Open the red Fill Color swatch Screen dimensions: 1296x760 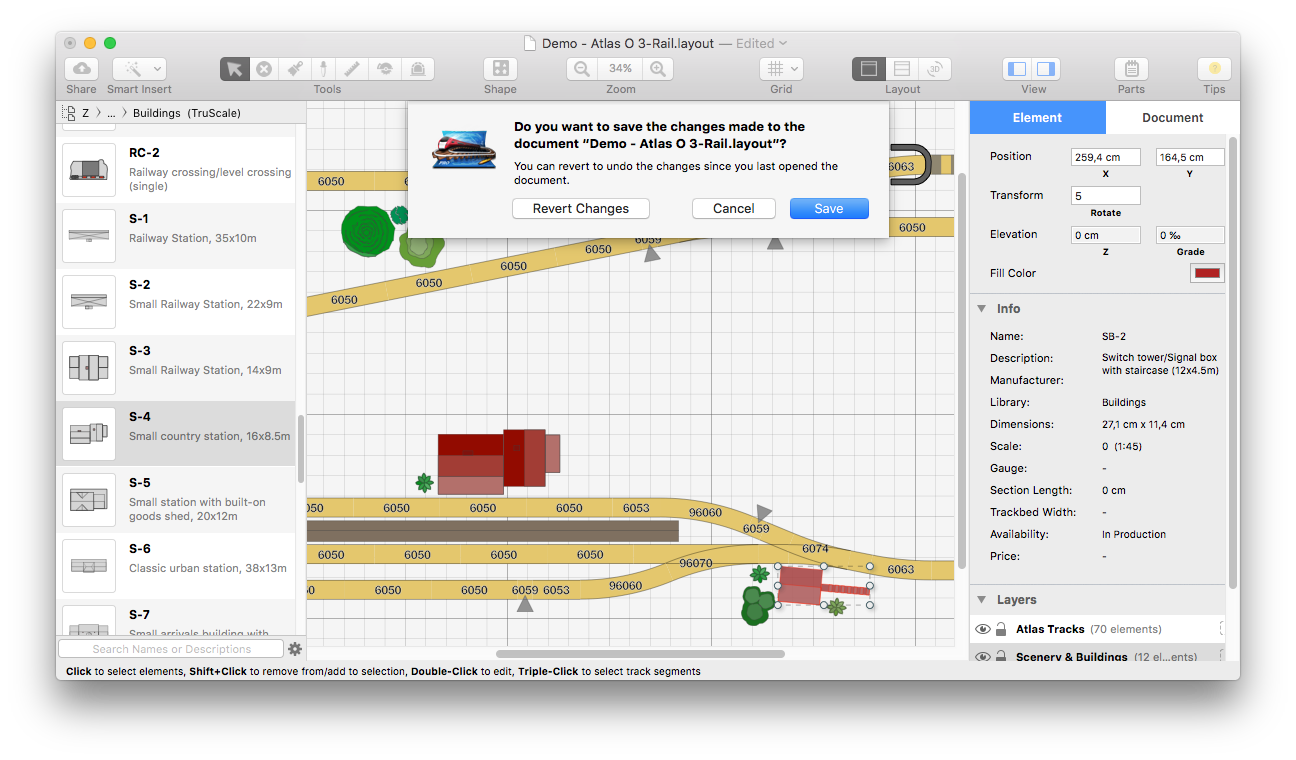tap(1207, 273)
